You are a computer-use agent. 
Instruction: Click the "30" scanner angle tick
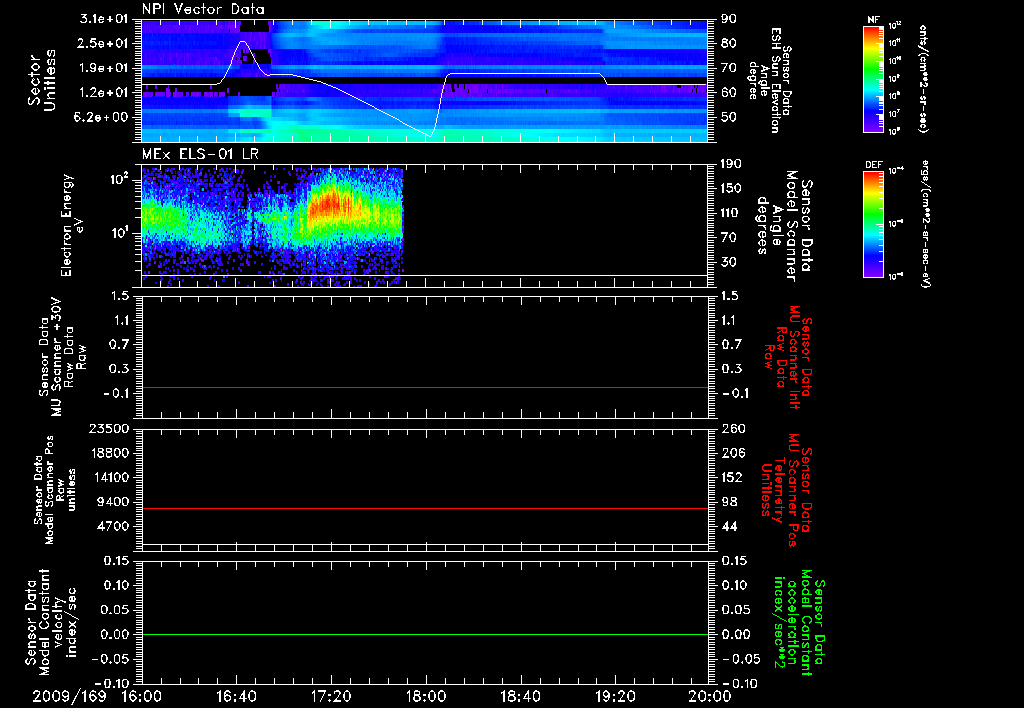[729, 262]
